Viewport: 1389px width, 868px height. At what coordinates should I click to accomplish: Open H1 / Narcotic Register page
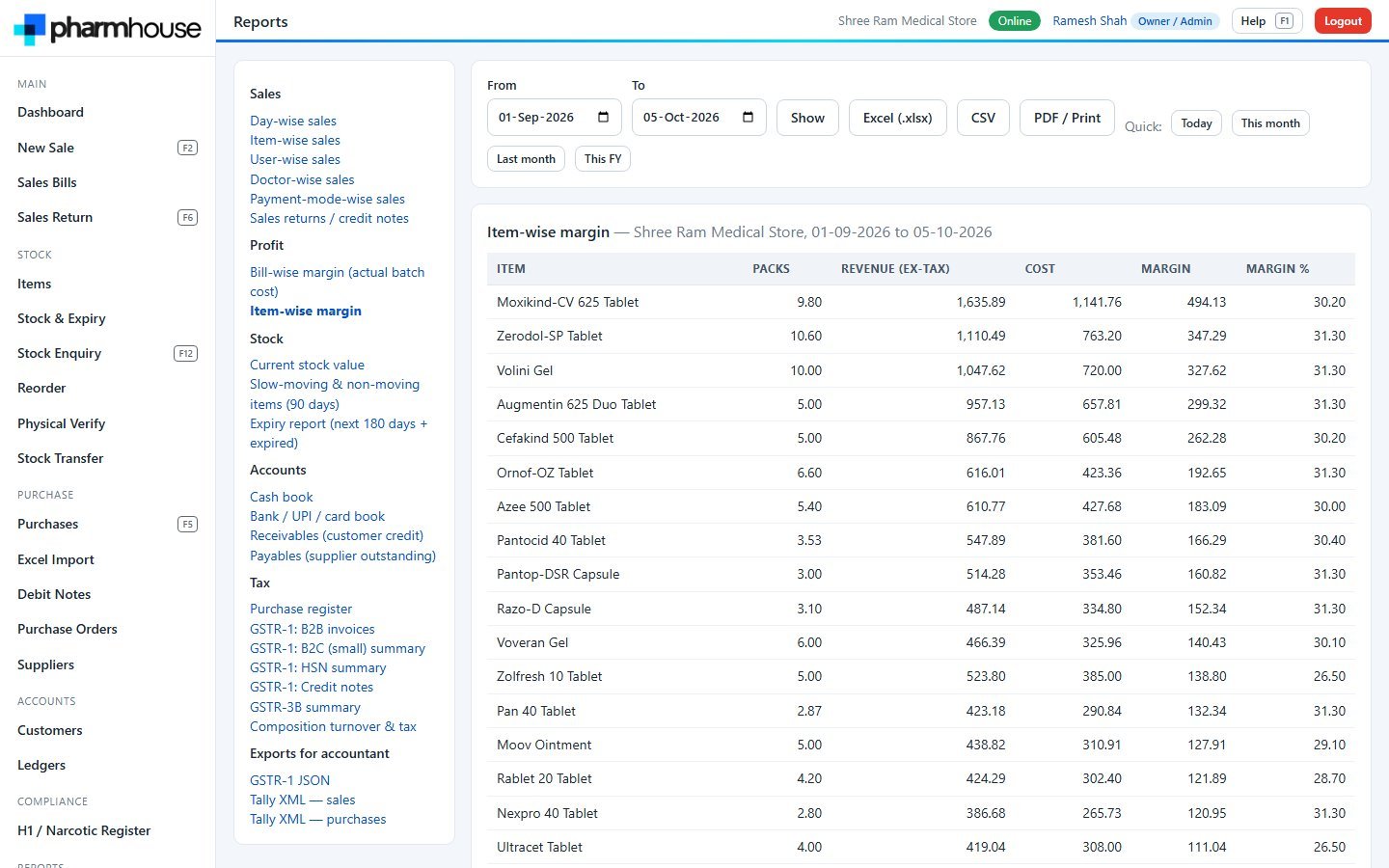[84, 830]
